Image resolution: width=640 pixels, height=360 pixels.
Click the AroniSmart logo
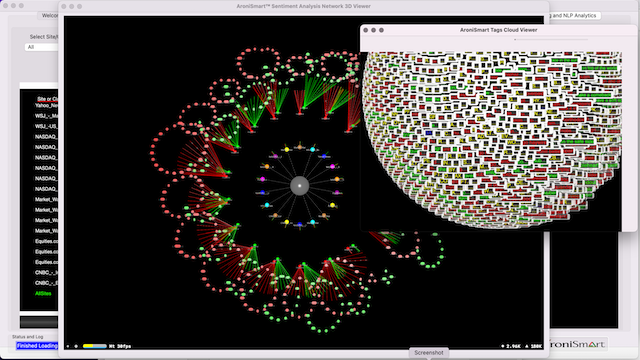point(578,344)
